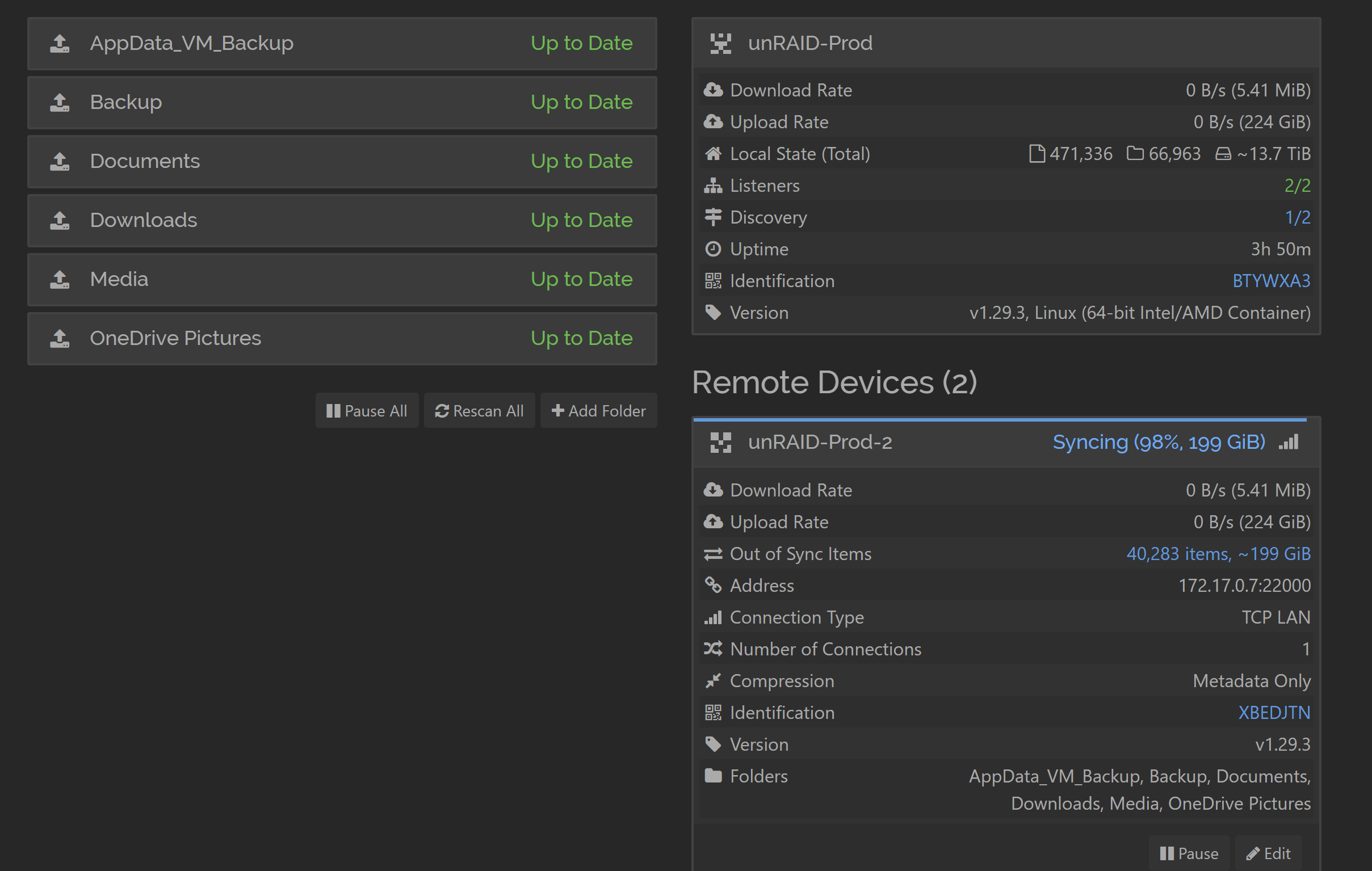Expand the OneDrive Pictures folder panel

(x=342, y=338)
